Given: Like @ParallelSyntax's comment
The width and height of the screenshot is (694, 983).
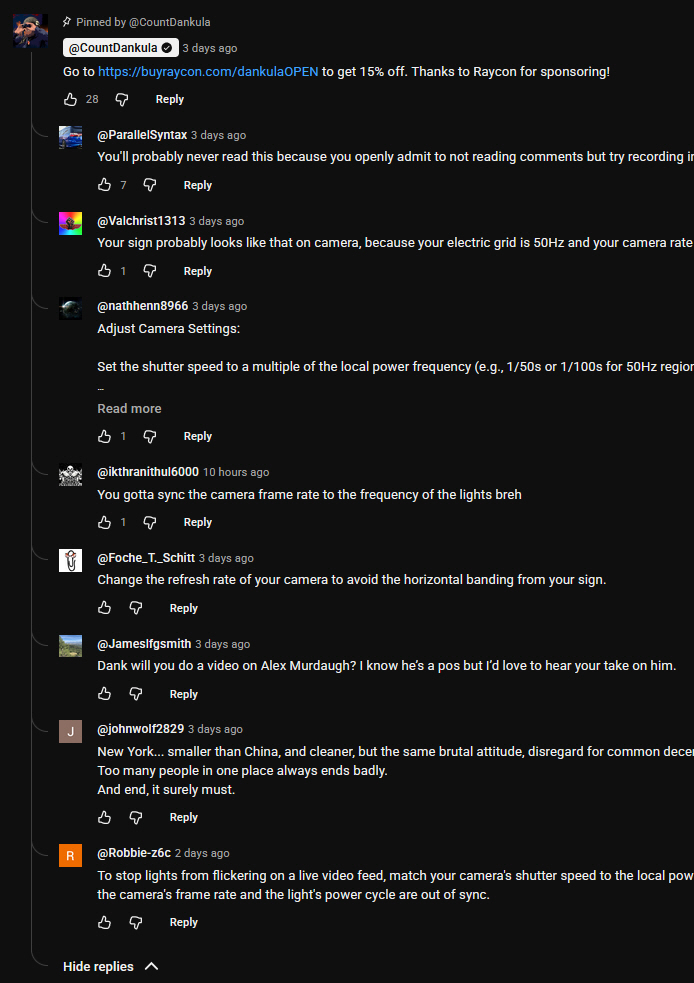Looking at the screenshot, I should click(x=105, y=185).
